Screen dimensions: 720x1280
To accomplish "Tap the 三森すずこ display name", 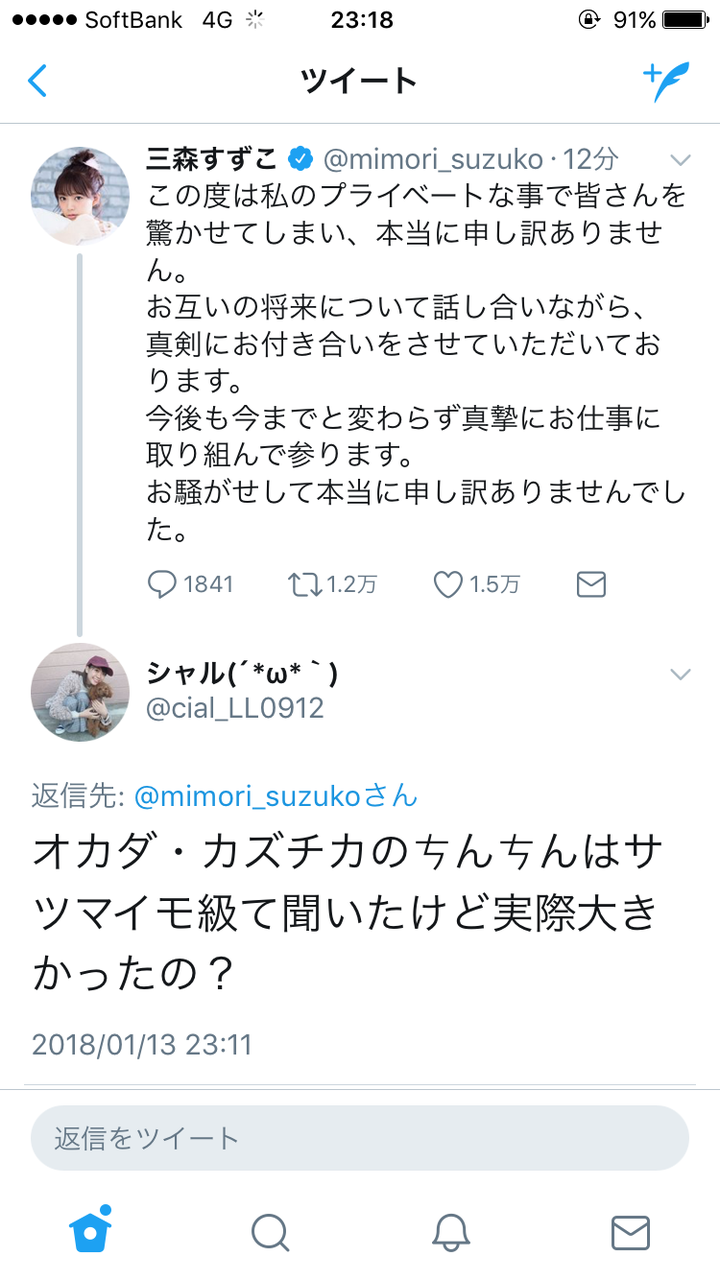I will coord(212,158).
